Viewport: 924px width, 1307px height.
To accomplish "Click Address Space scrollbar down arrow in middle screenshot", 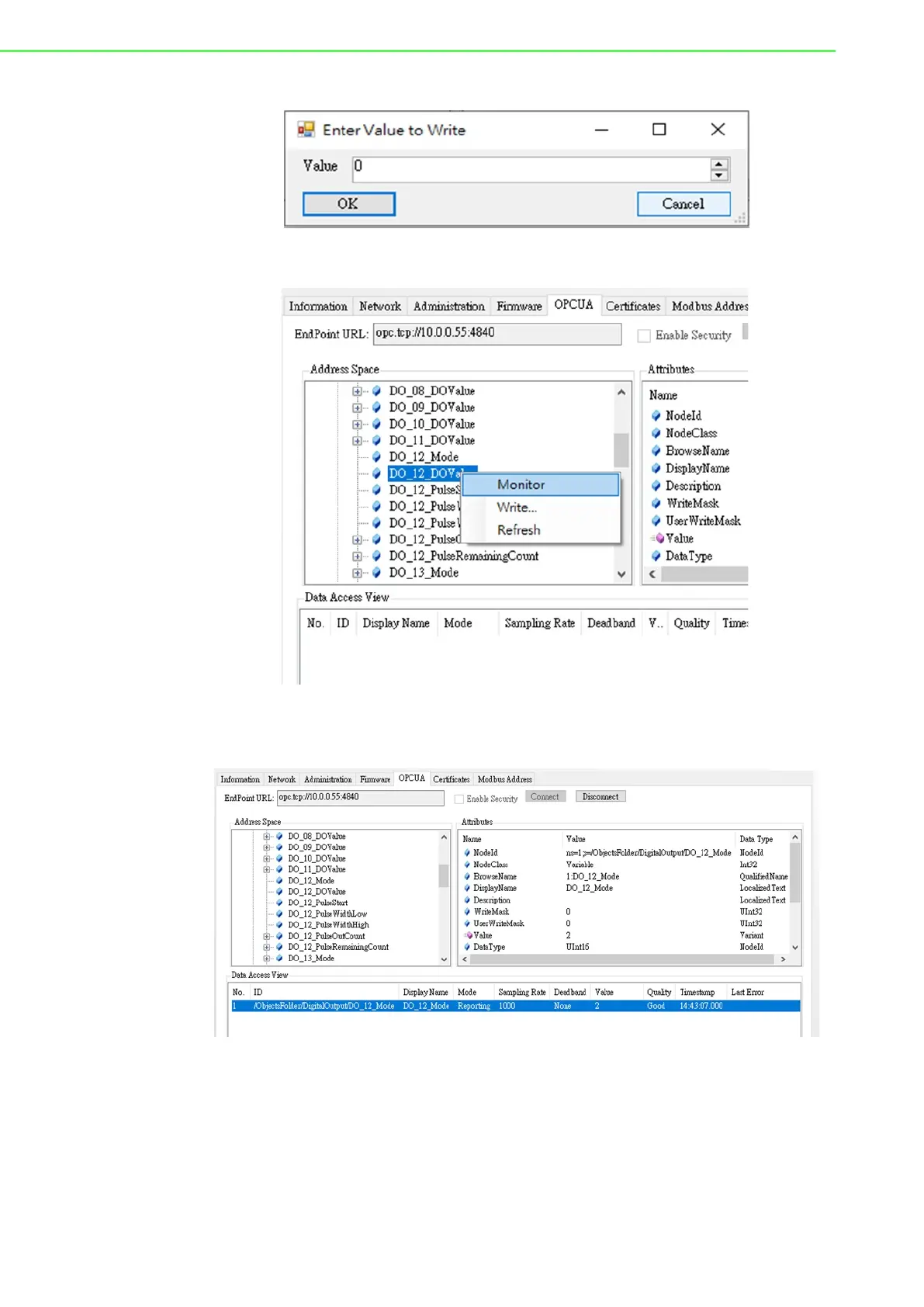I will [621, 574].
